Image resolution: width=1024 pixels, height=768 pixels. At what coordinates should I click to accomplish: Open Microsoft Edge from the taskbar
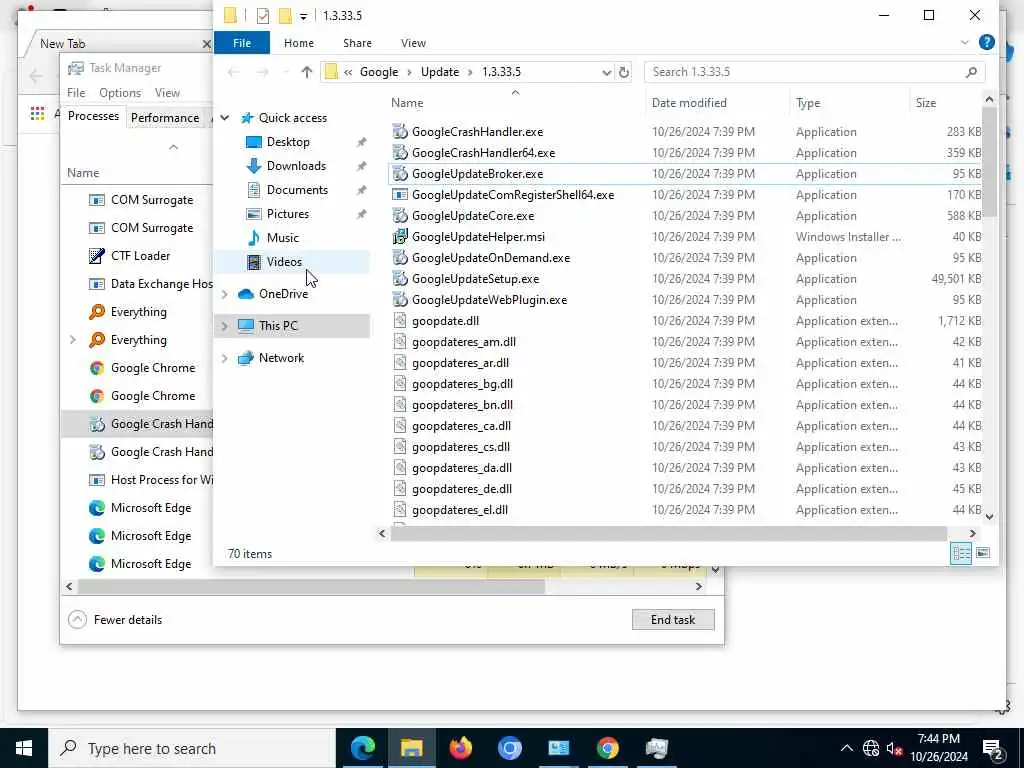click(362, 748)
